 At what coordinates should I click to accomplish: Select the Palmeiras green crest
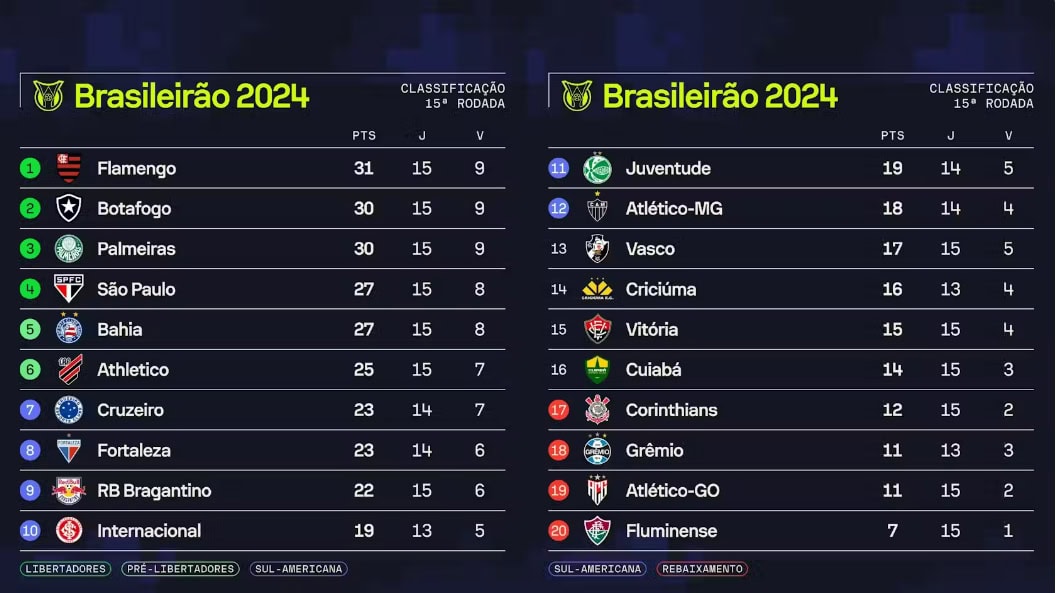point(69,249)
